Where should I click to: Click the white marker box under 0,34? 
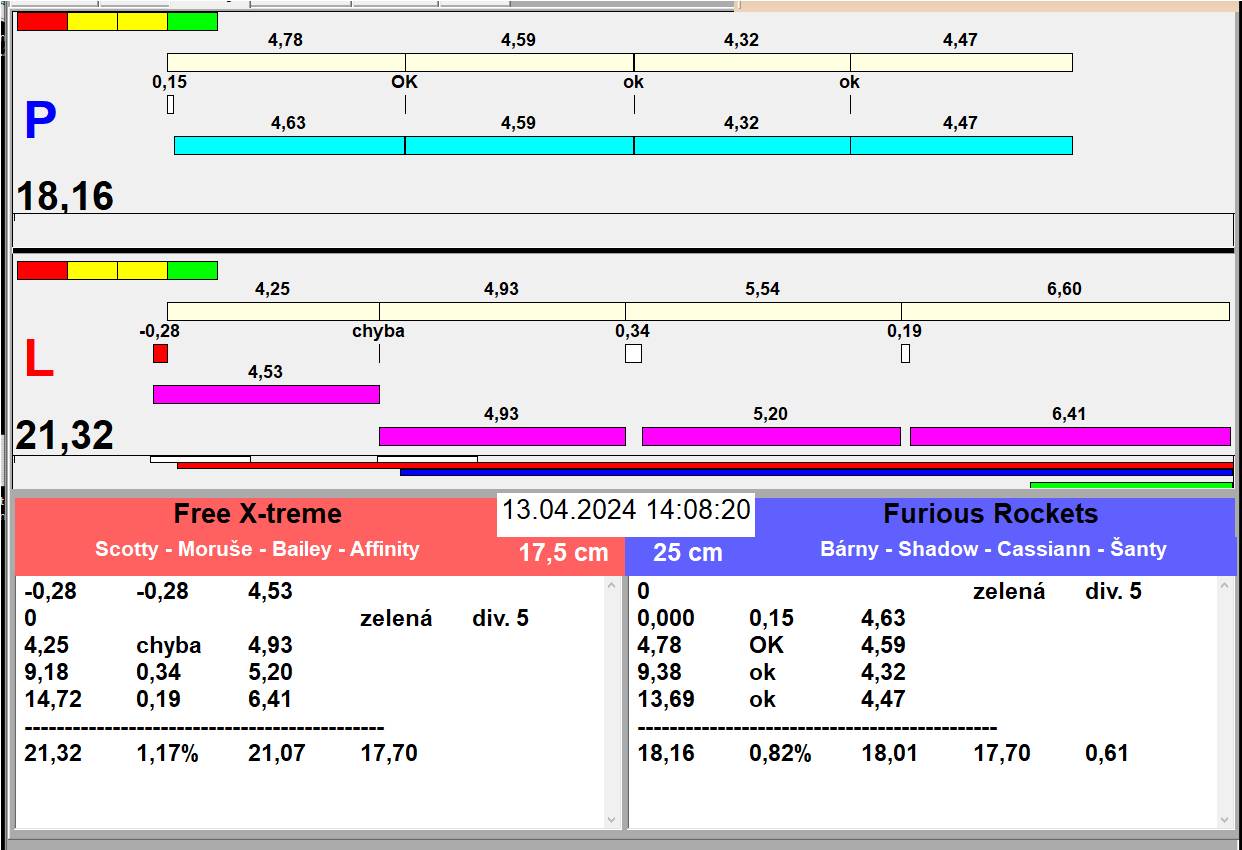tap(633, 354)
